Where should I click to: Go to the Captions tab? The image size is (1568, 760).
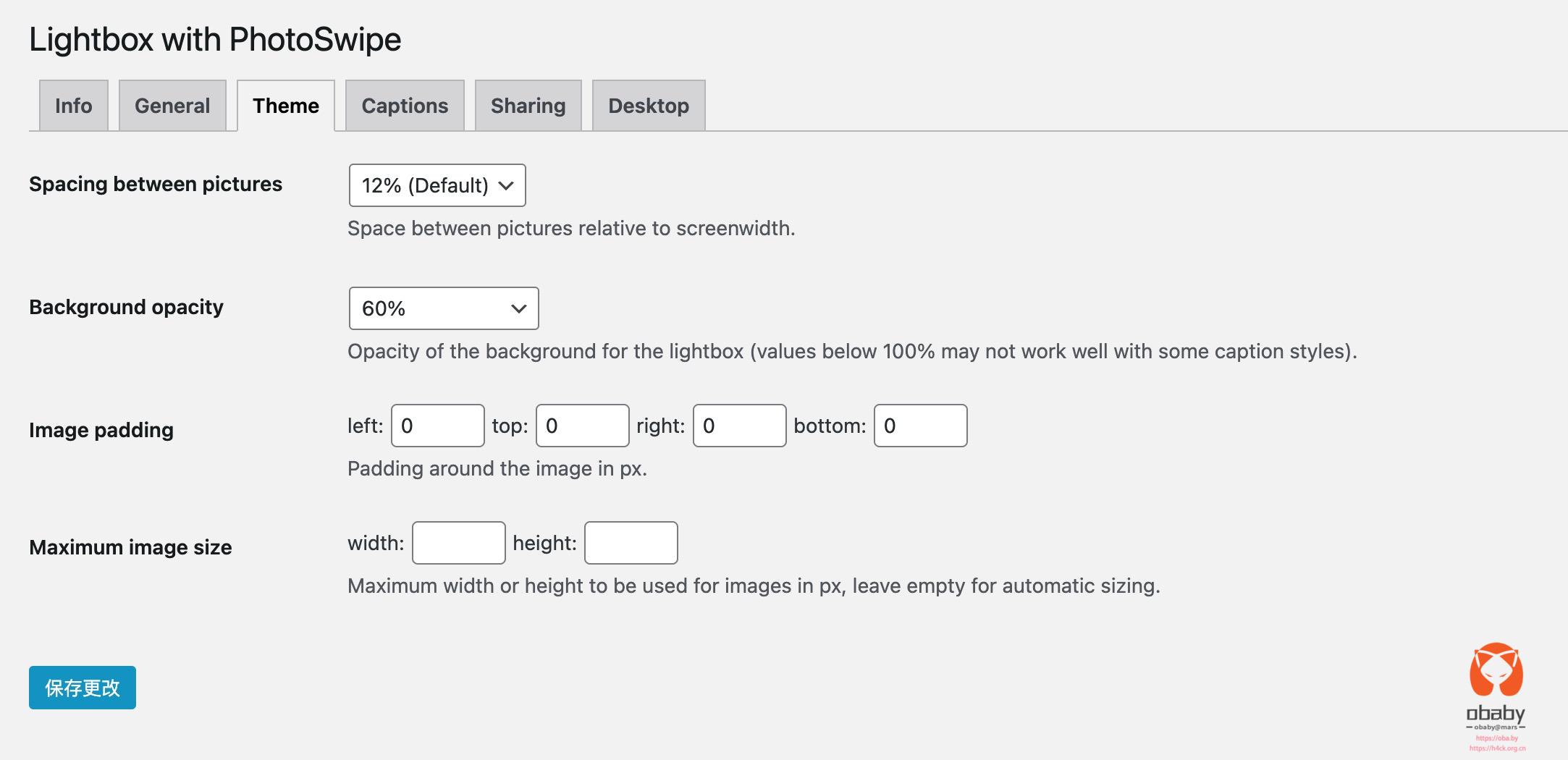(x=405, y=106)
